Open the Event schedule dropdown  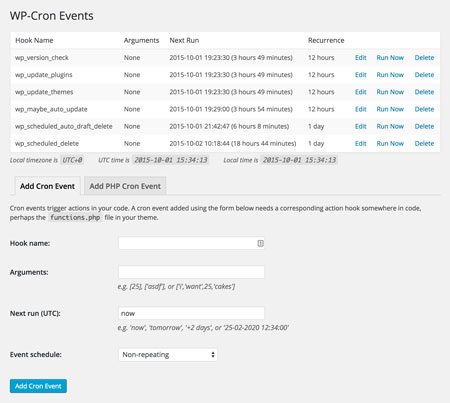tap(168, 355)
